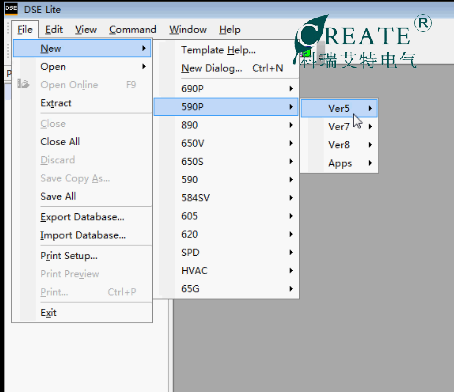
Task: Select Ver7 under 590P
Action: click(339, 127)
